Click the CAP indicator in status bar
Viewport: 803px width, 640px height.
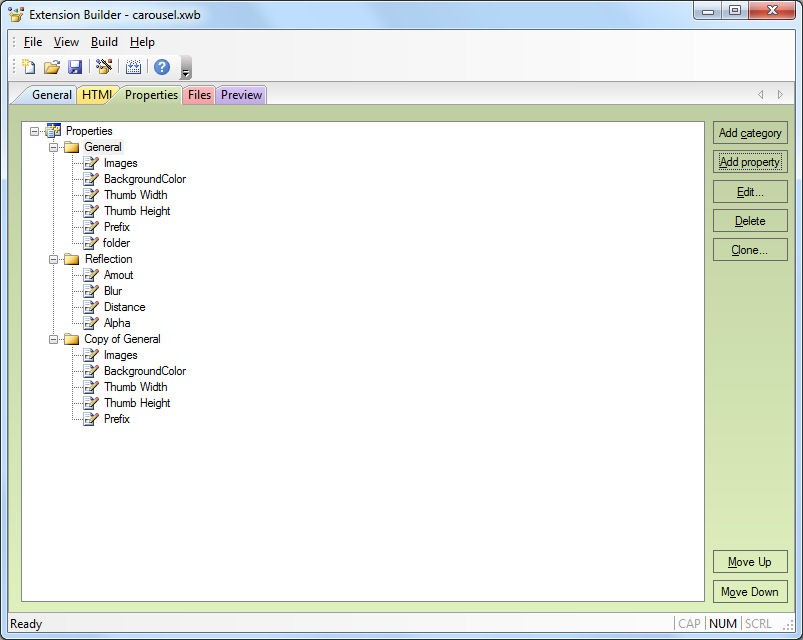point(689,624)
